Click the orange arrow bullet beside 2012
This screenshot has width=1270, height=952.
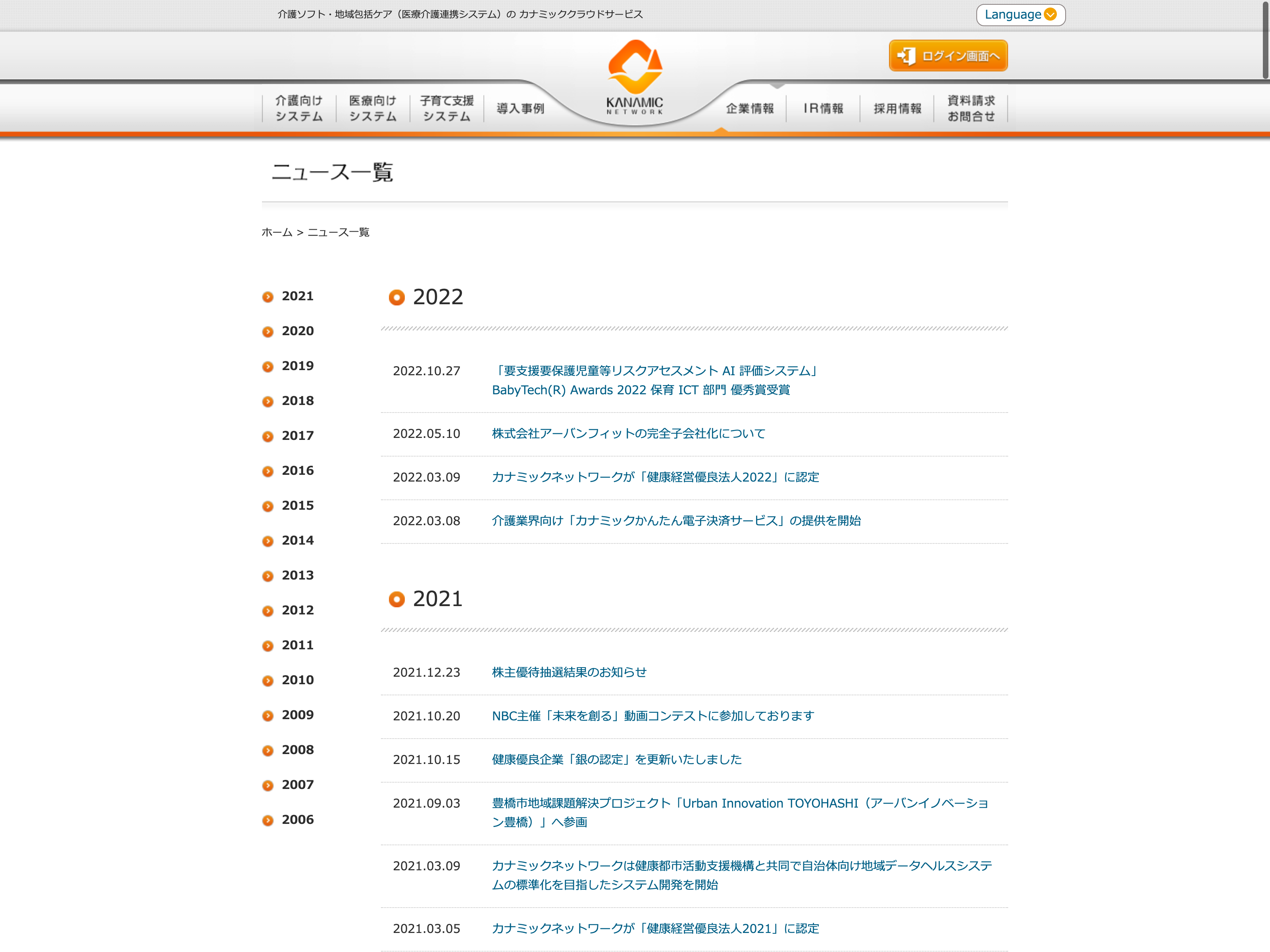pos(267,611)
